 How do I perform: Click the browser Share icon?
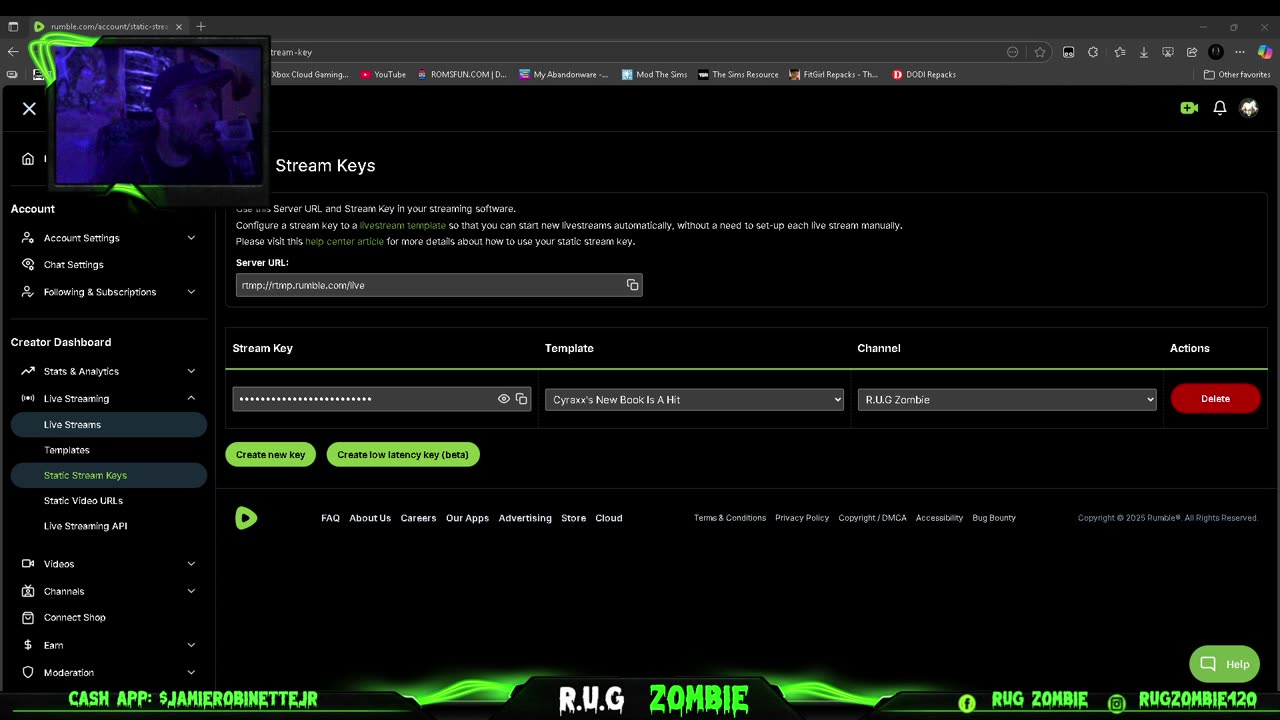tap(1192, 52)
